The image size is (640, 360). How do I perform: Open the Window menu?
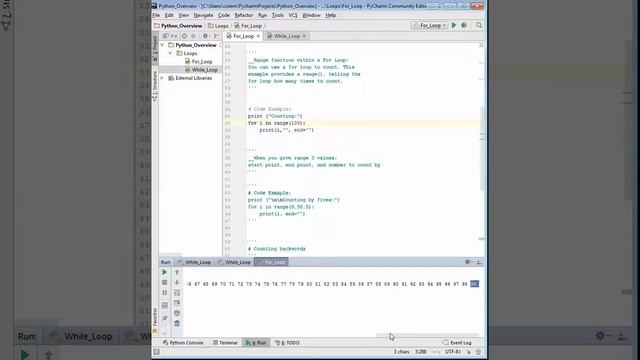tap(311, 15)
